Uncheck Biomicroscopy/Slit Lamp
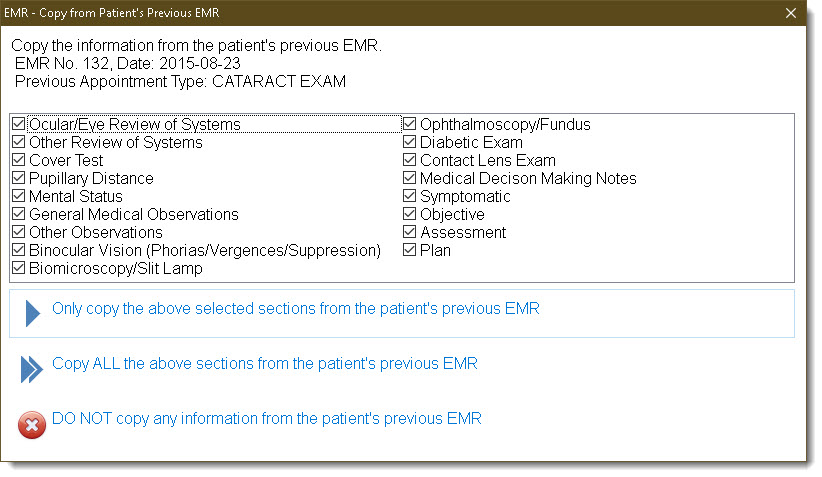The height and width of the screenshot is (477, 822). 18,268
